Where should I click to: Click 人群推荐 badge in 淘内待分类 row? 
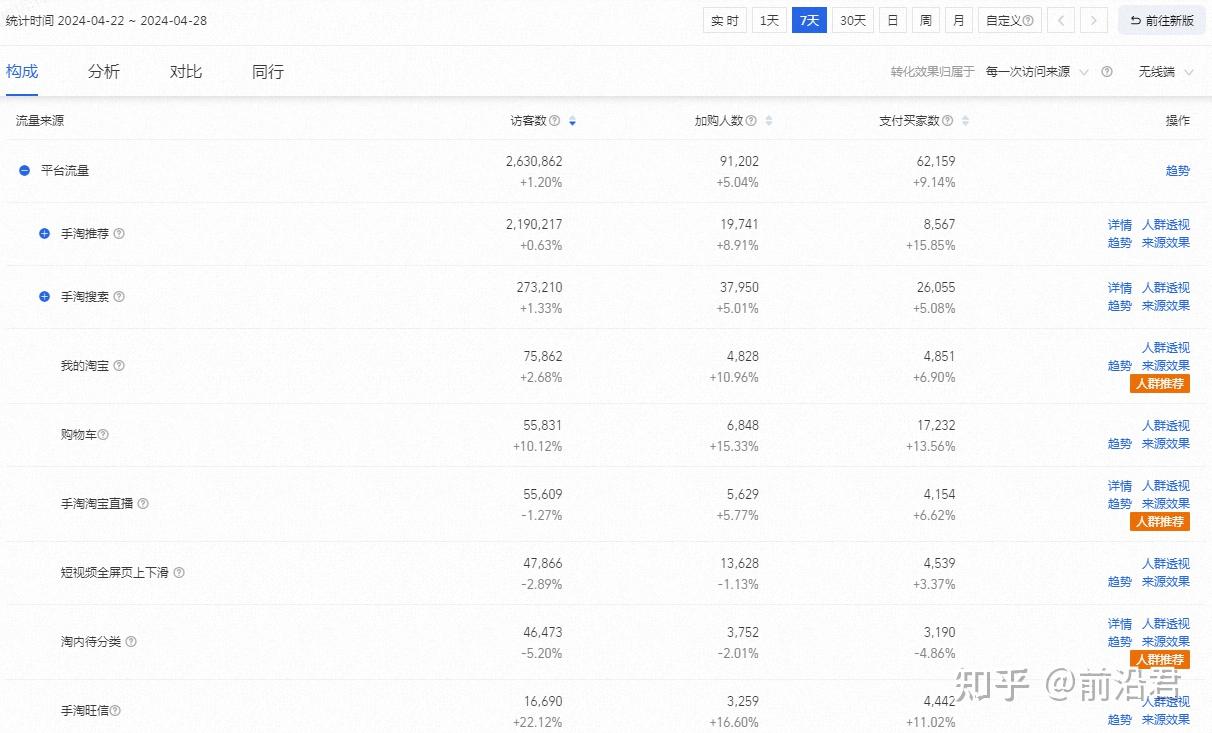pos(1160,660)
